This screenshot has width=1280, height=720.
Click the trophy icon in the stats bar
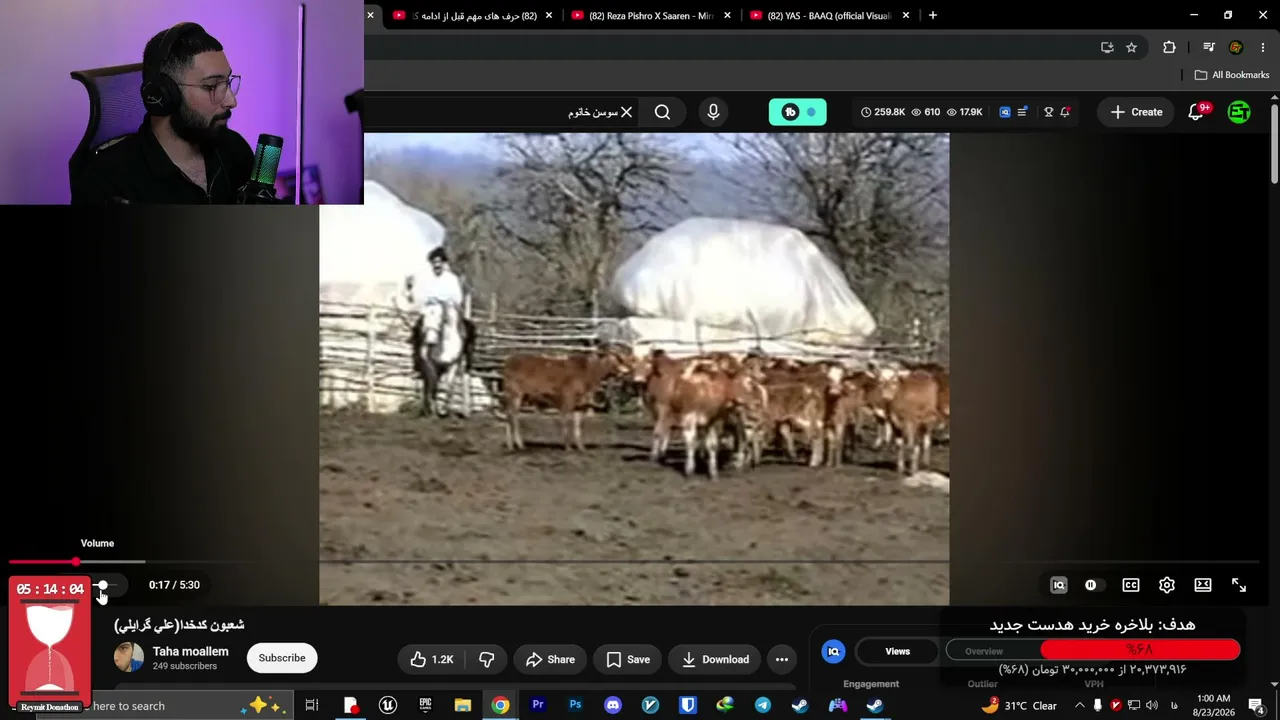click(1048, 112)
